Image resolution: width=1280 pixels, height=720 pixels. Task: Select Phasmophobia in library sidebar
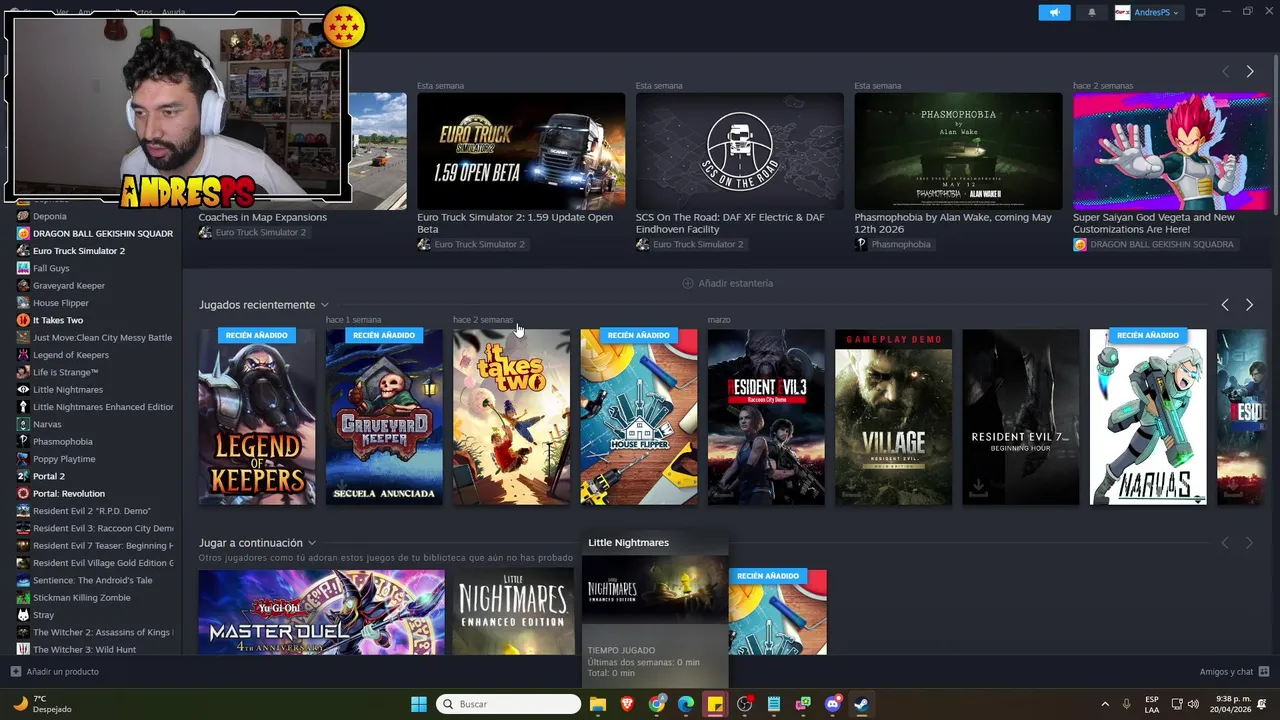tap(63, 441)
